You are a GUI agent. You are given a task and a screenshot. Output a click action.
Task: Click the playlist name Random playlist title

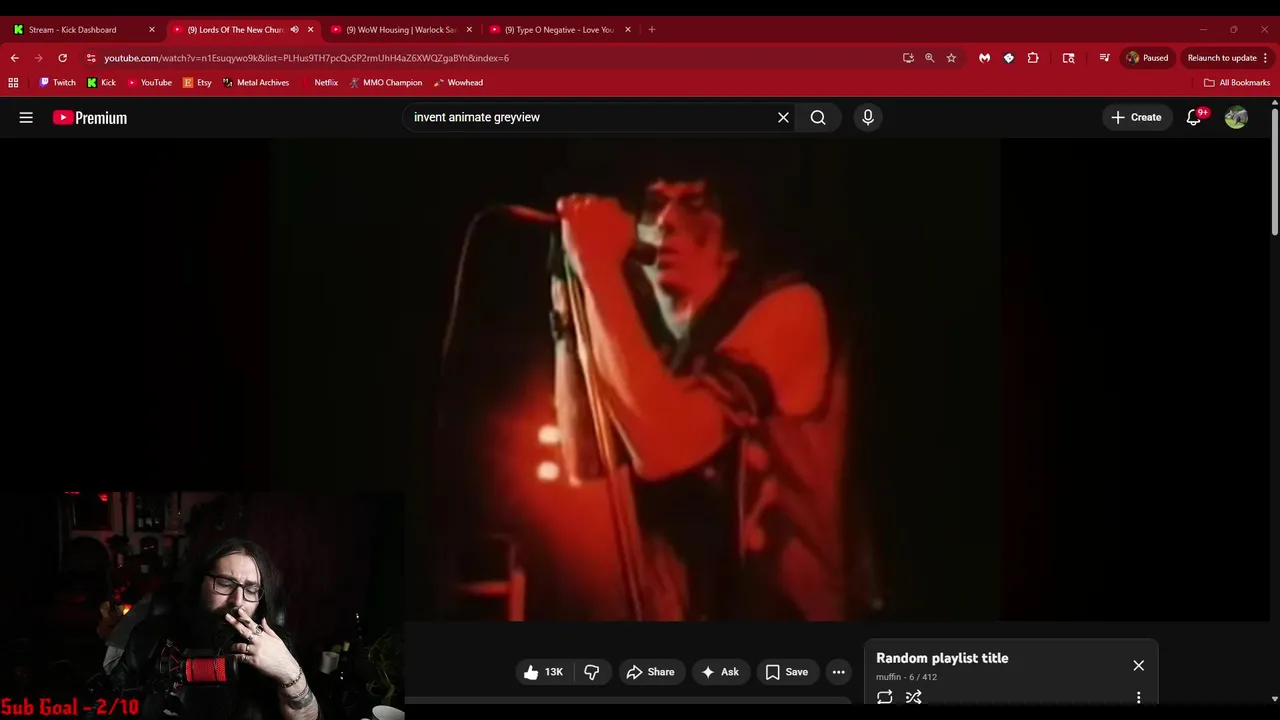[942, 658]
